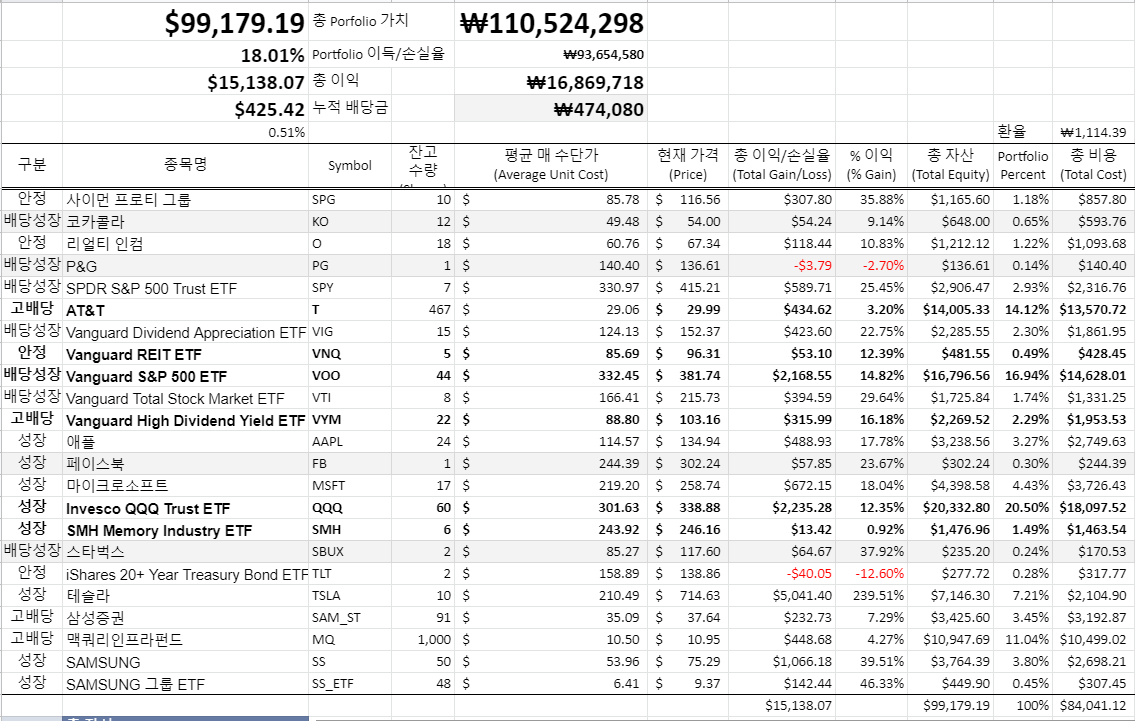This screenshot has height=721, width=1135.
Task: Select the 환율 label cell
Action: tap(1023, 132)
